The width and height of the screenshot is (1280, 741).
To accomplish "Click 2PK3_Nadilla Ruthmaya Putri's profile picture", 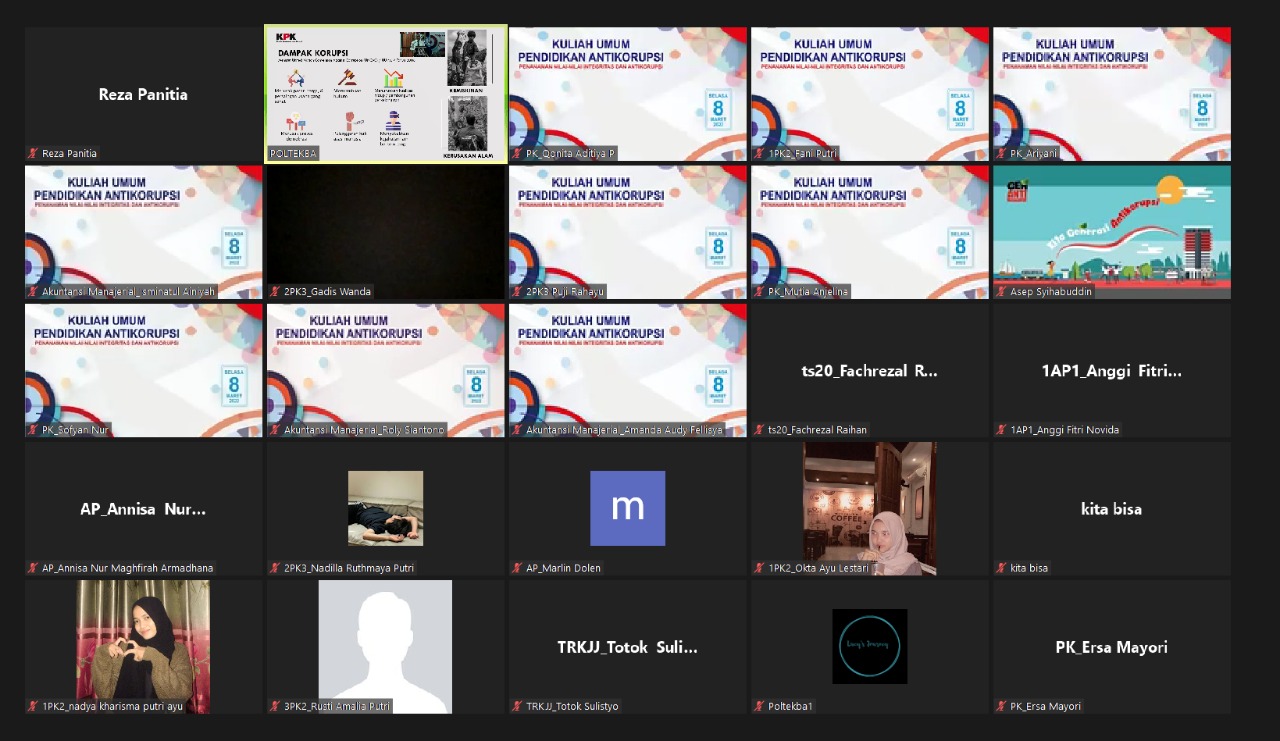I will 385,508.
